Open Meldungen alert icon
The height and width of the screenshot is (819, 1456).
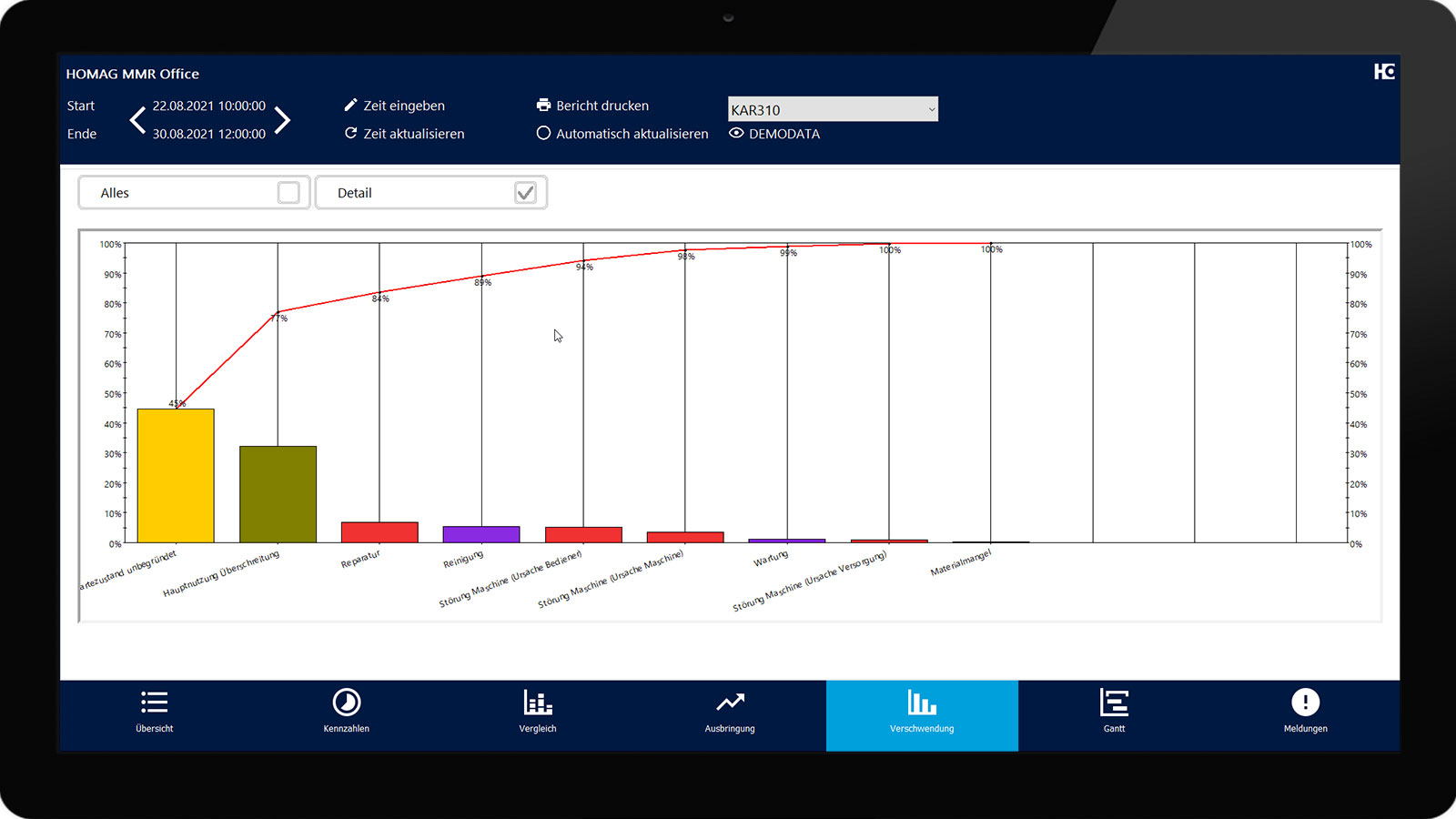coord(1305,703)
